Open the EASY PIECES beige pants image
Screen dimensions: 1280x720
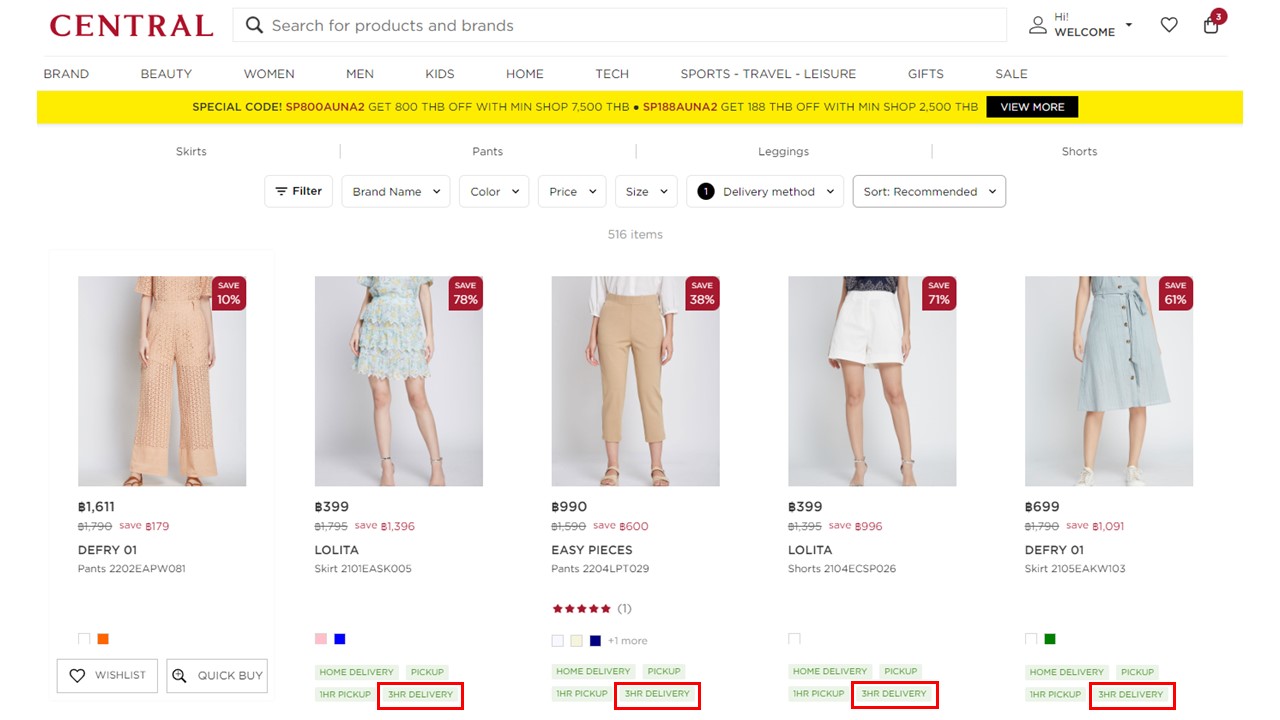(x=636, y=381)
